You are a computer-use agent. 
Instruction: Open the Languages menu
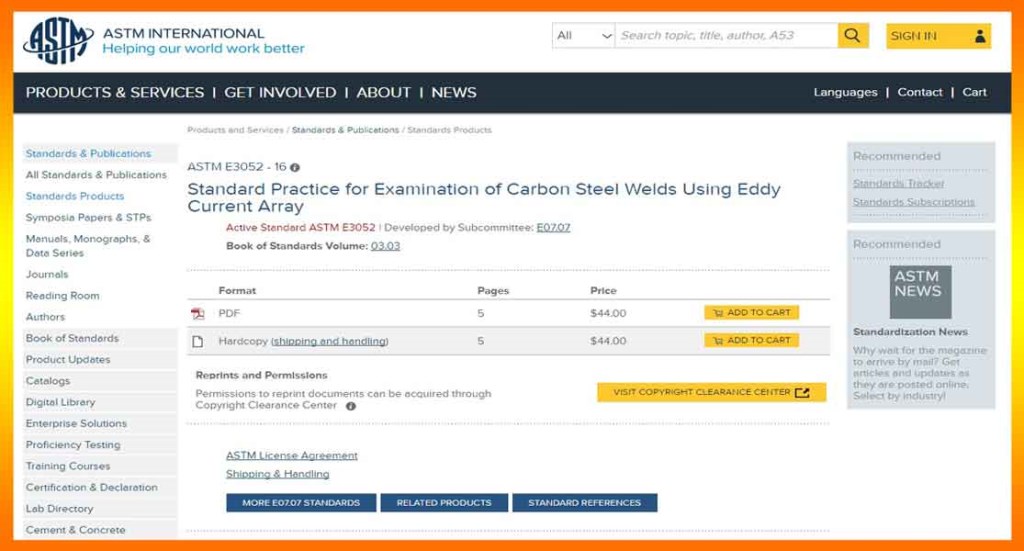pyautogui.click(x=845, y=92)
